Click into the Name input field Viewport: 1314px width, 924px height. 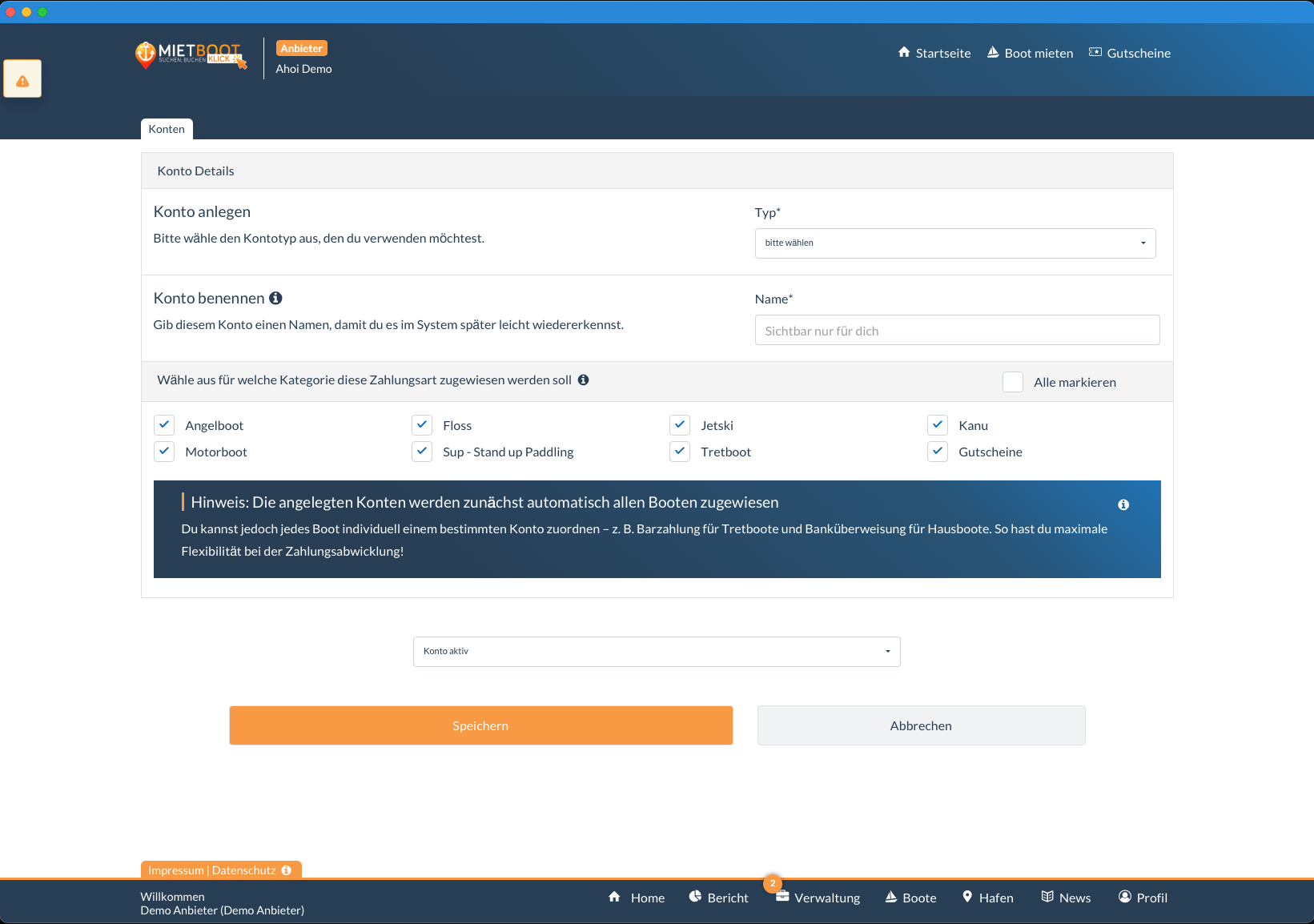coord(956,330)
